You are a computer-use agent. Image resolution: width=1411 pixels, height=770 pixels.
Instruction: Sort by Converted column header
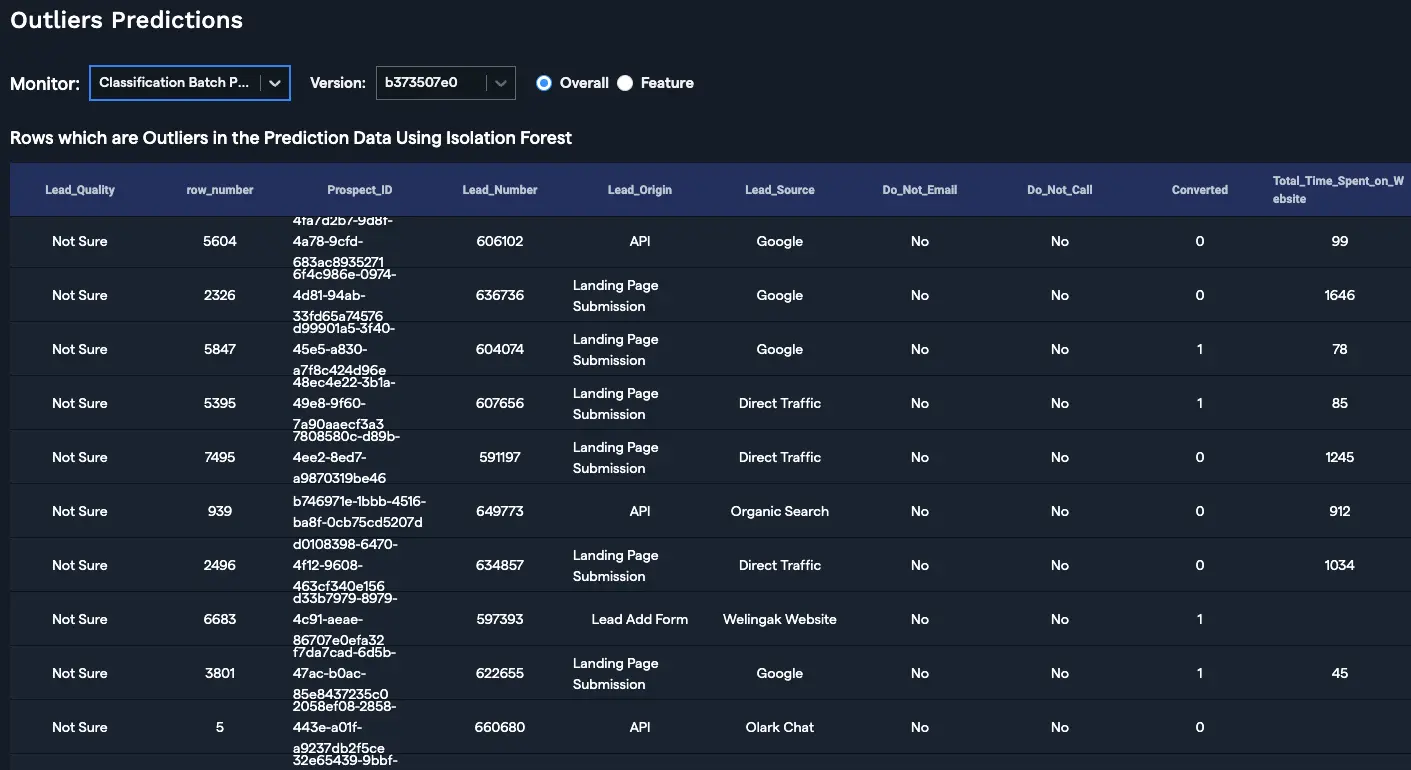pyautogui.click(x=1200, y=190)
